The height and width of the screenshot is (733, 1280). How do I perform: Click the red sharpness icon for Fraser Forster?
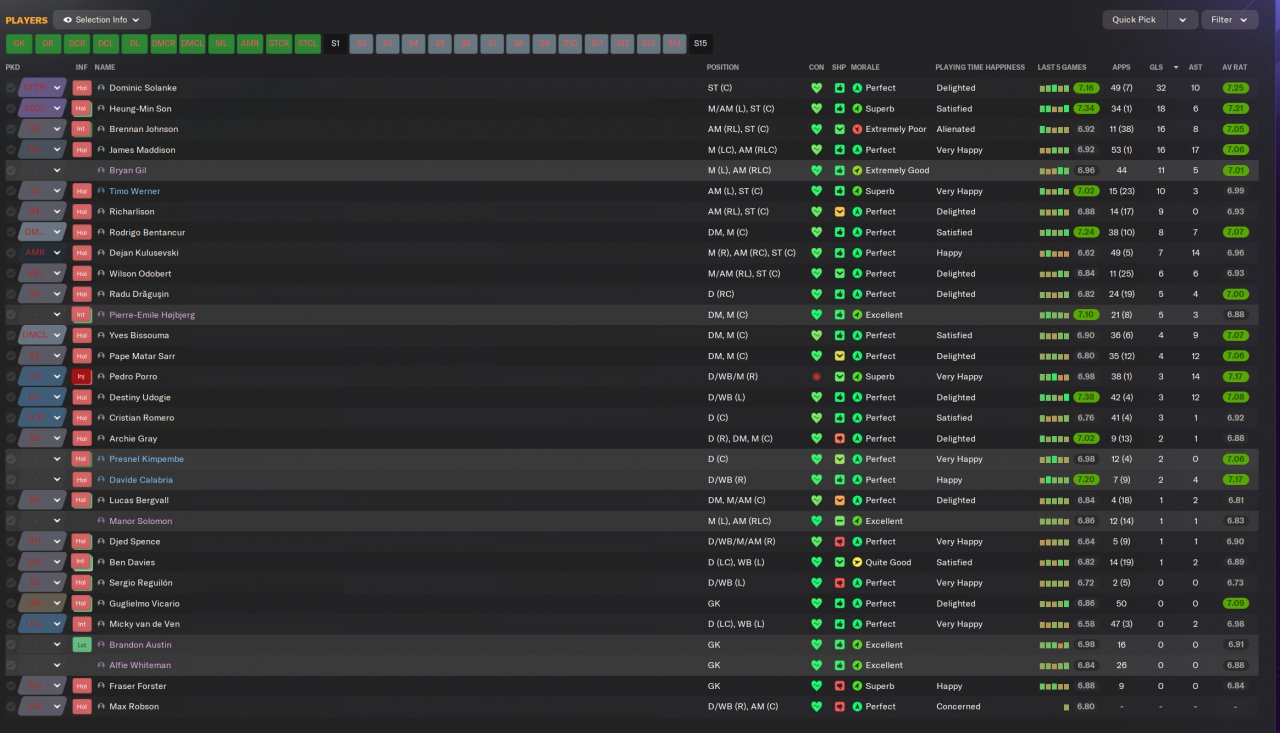pos(839,686)
